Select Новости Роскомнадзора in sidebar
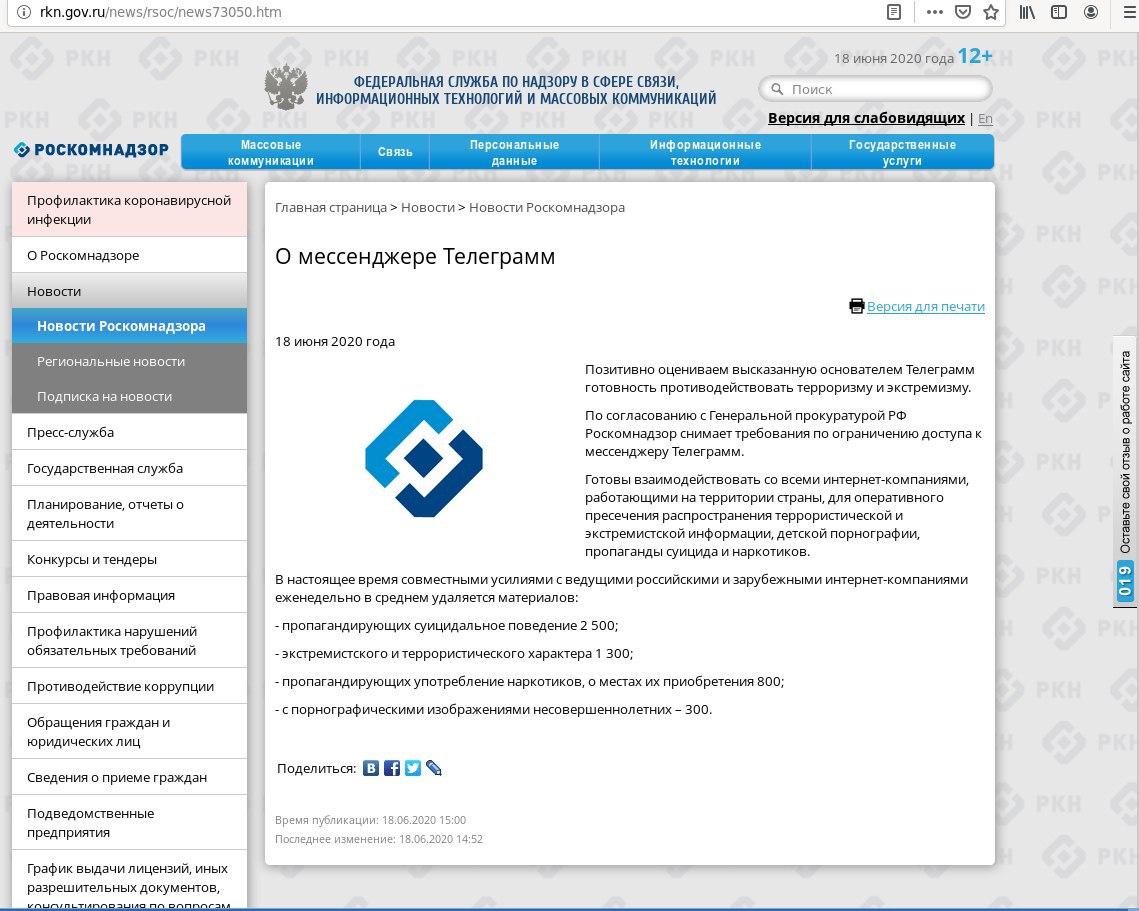Screen dimensions: 1139x911 (129, 326)
